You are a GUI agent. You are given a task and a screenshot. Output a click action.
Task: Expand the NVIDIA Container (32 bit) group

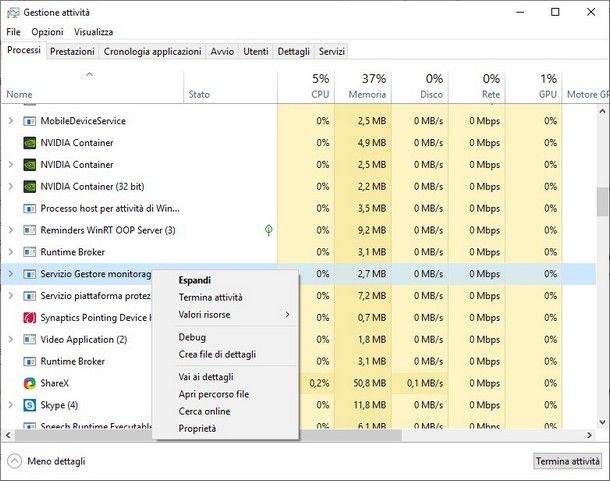click(11, 186)
